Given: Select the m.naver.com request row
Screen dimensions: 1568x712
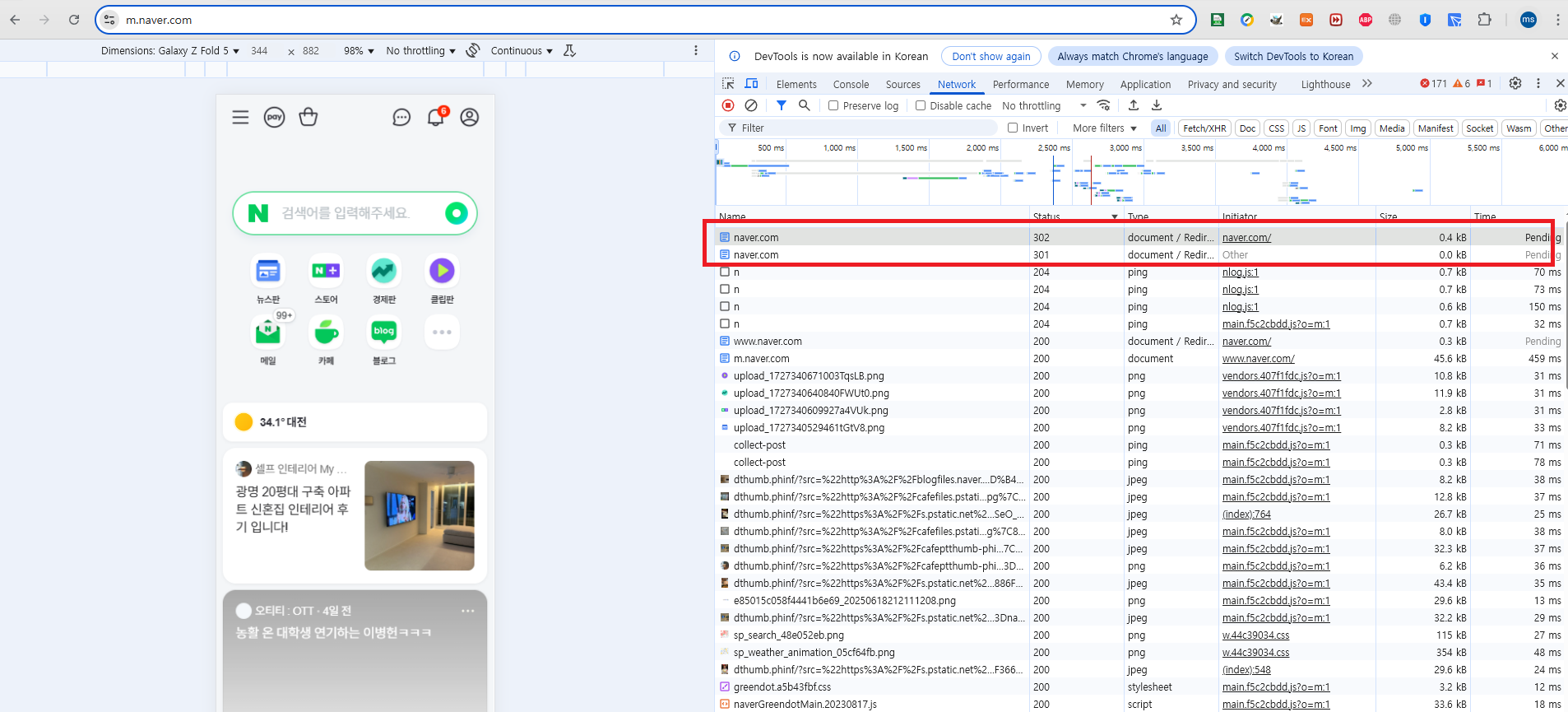Looking at the screenshot, I should [1142, 358].
